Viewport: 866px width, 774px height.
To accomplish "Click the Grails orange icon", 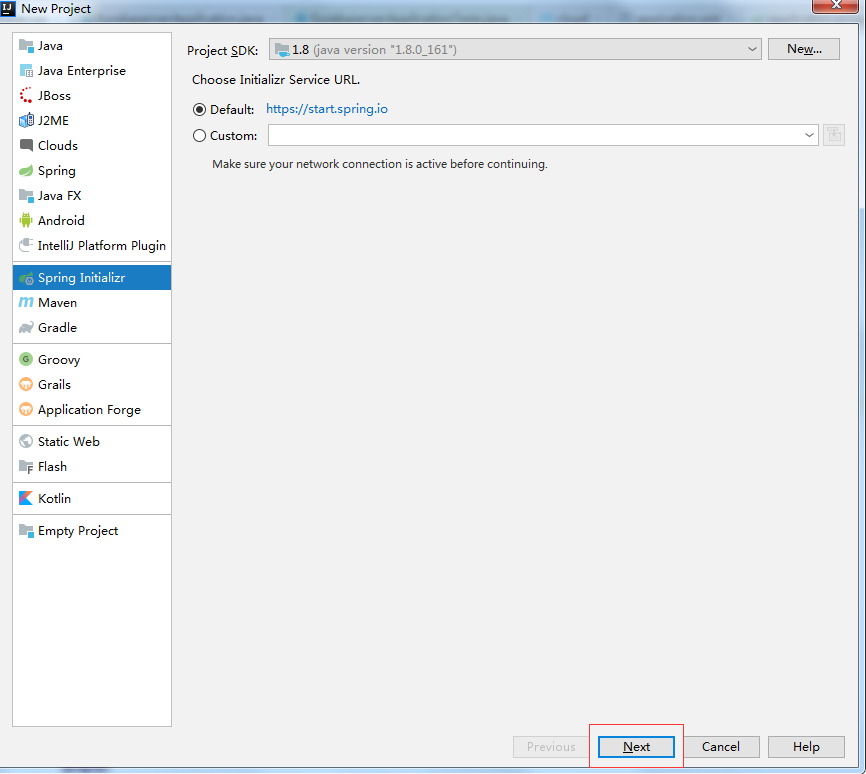I will tap(26, 385).
